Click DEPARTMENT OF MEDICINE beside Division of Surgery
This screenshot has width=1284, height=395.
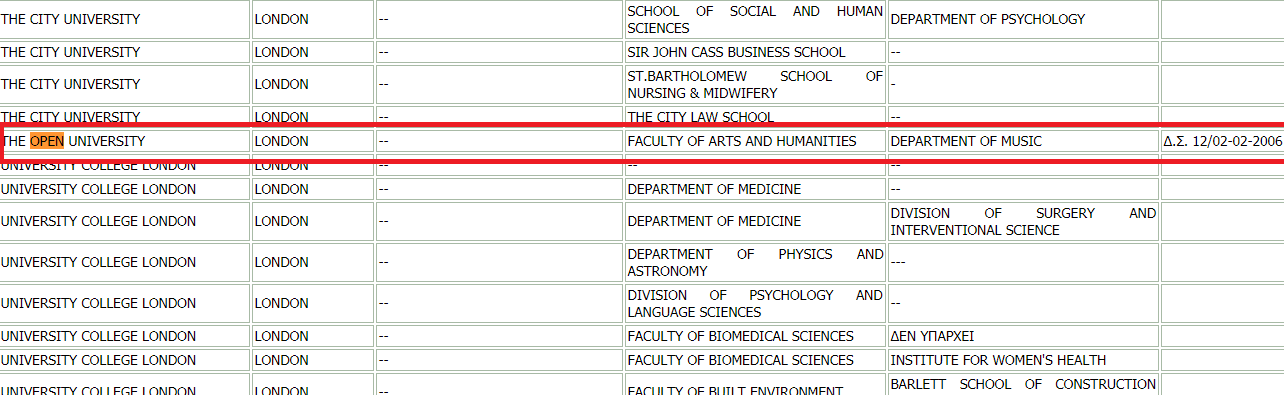755,221
